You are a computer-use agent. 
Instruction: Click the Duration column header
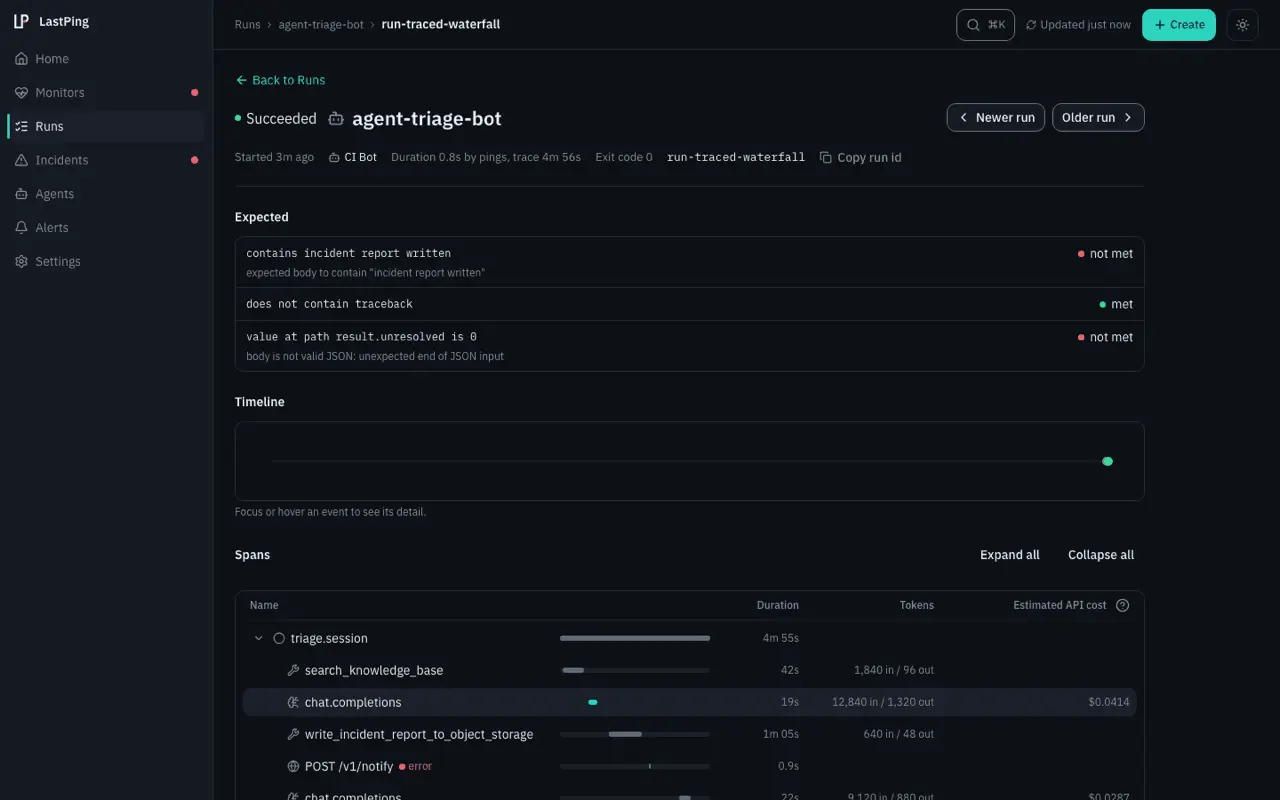pos(778,605)
